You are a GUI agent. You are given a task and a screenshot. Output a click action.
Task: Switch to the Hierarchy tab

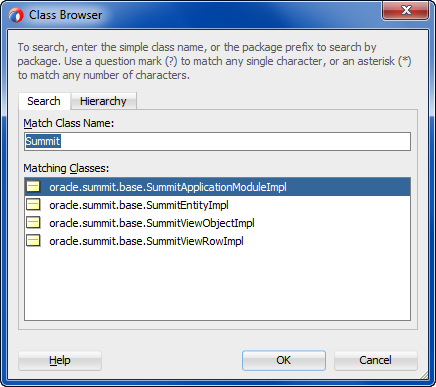pyautogui.click(x=103, y=101)
